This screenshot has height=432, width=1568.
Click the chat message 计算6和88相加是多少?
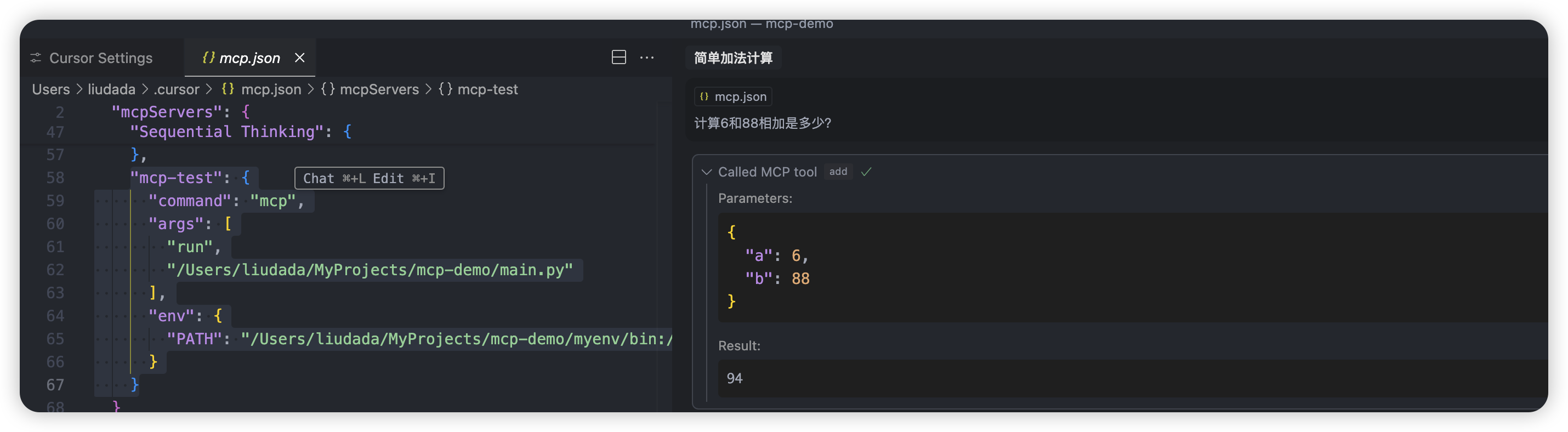(x=763, y=123)
